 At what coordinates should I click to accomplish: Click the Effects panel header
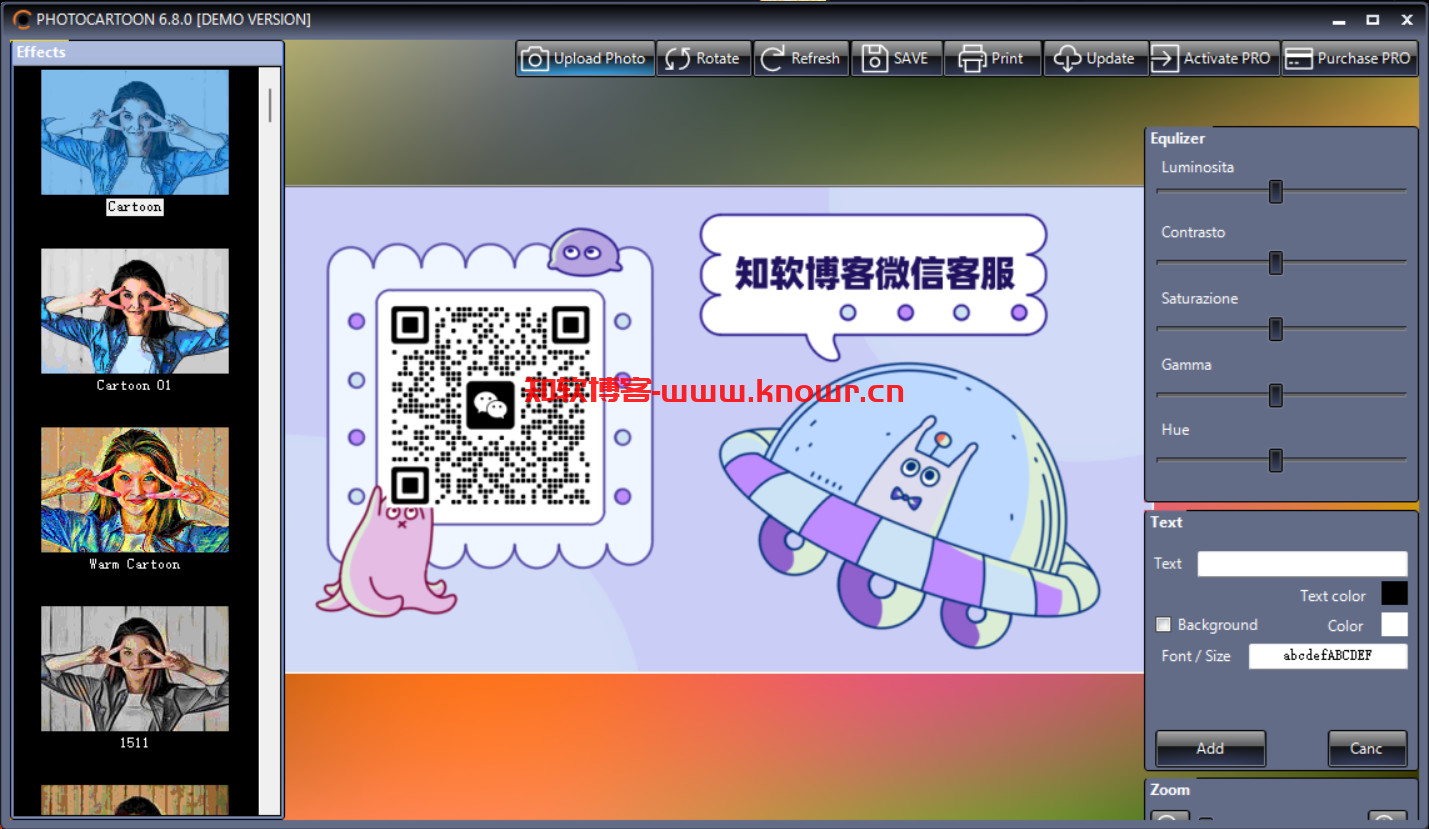(x=148, y=52)
